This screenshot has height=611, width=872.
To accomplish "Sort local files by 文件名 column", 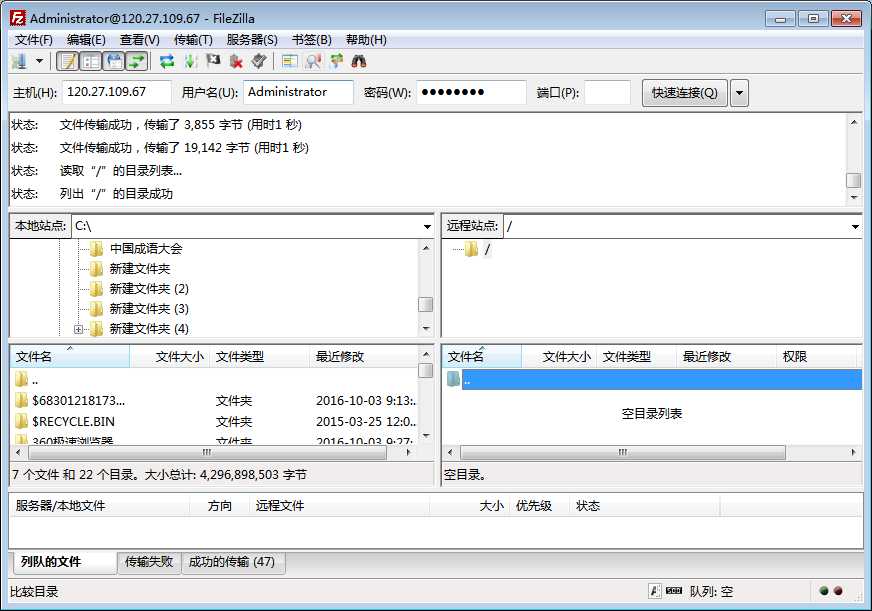I will coord(70,356).
